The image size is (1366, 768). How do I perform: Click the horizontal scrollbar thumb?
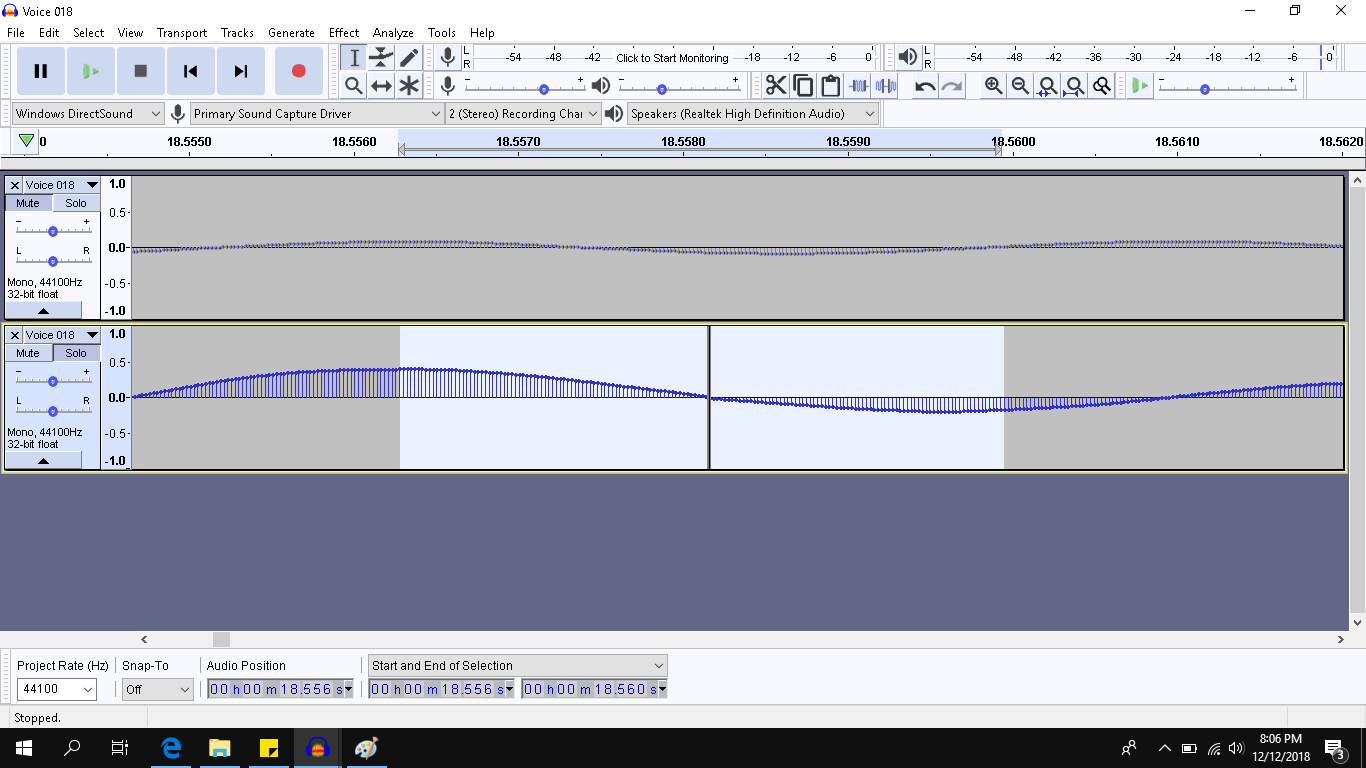[x=221, y=639]
